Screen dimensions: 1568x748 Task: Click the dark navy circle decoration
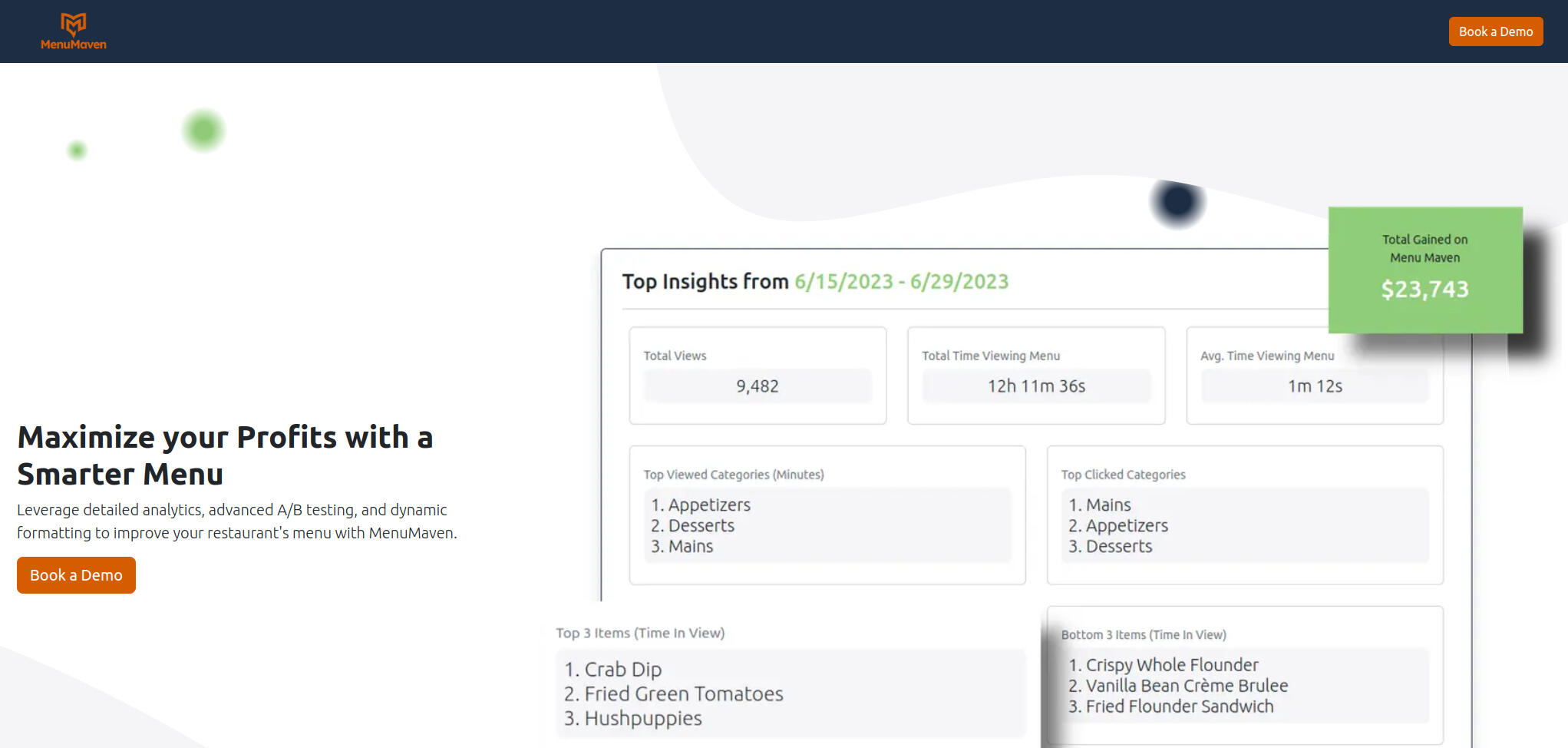pyautogui.click(x=1177, y=202)
